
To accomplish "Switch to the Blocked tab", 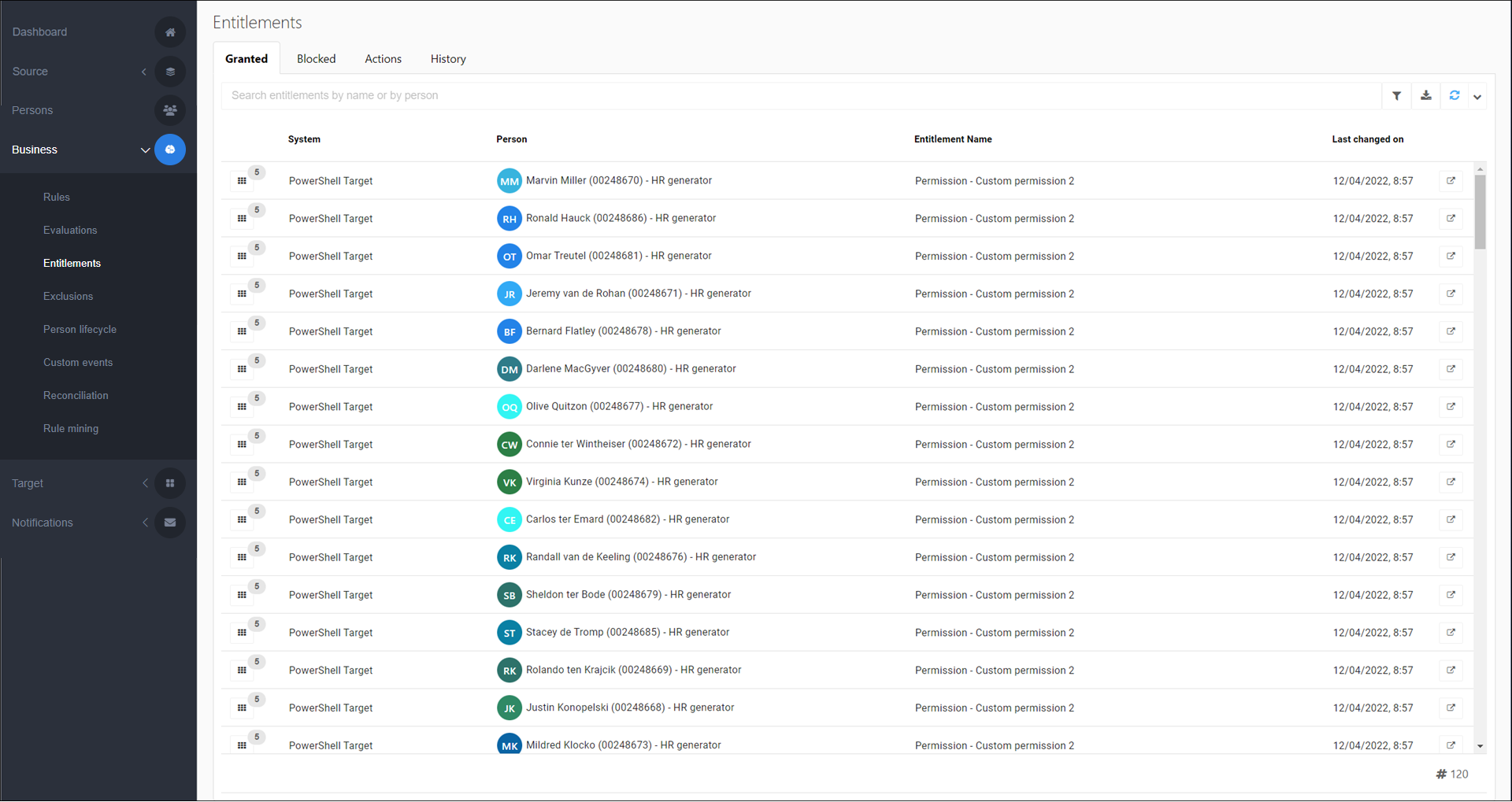I will tap(316, 59).
